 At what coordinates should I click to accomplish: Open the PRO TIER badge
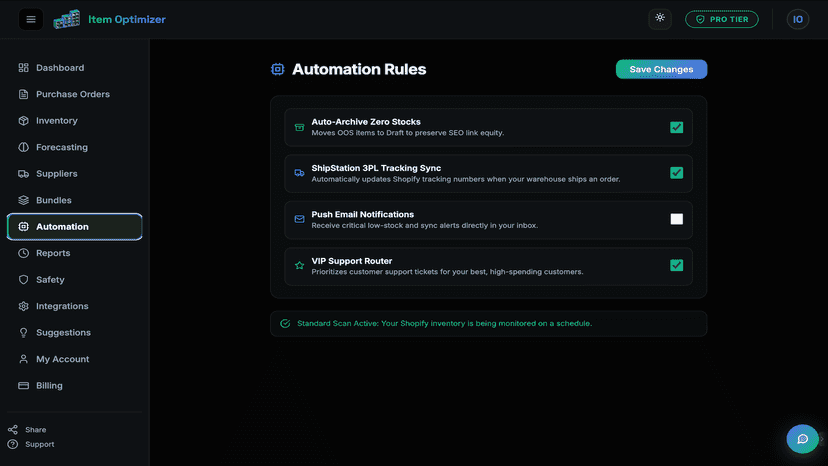(721, 19)
